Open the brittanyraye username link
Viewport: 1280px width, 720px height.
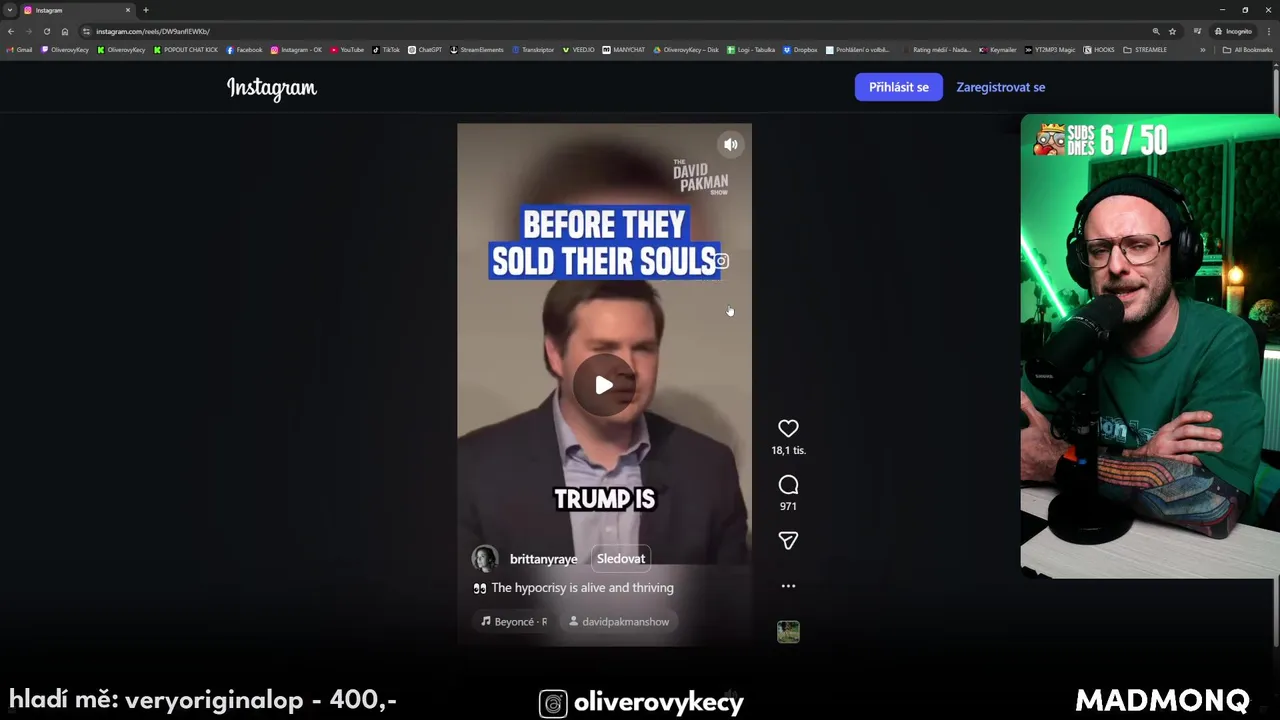[x=543, y=559]
